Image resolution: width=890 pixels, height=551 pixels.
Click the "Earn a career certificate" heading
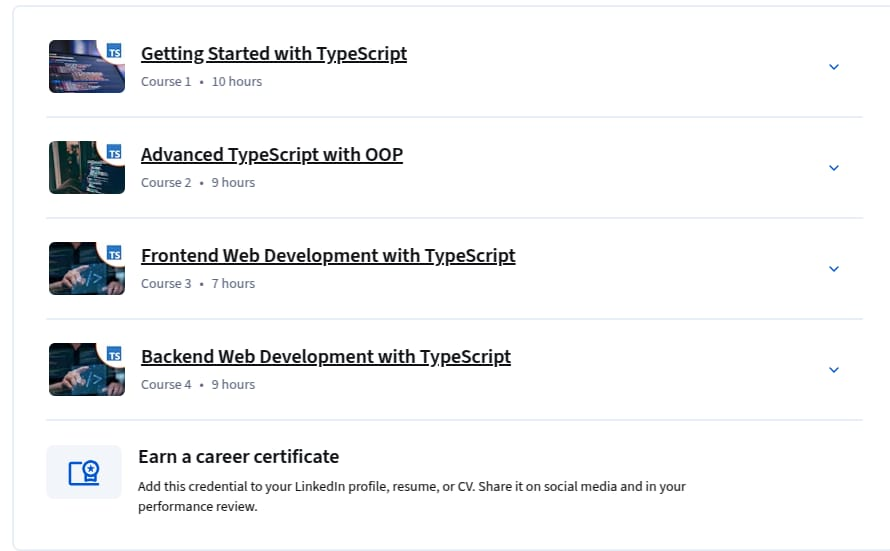[x=238, y=457]
